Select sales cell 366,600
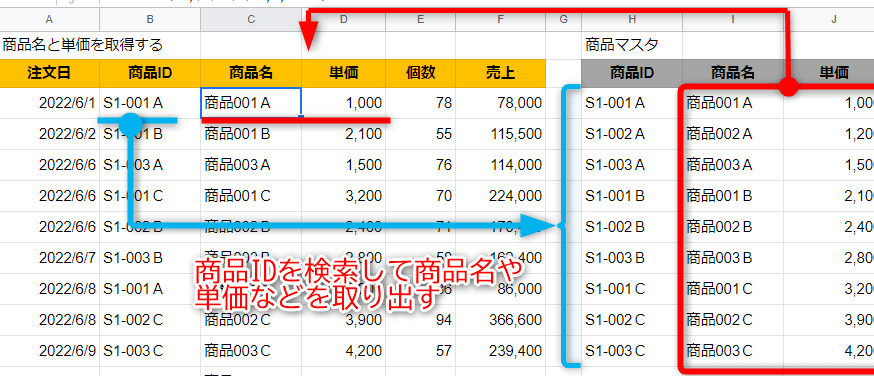The height and width of the screenshot is (376, 874). pyautogui.click(x=501, y=320)
